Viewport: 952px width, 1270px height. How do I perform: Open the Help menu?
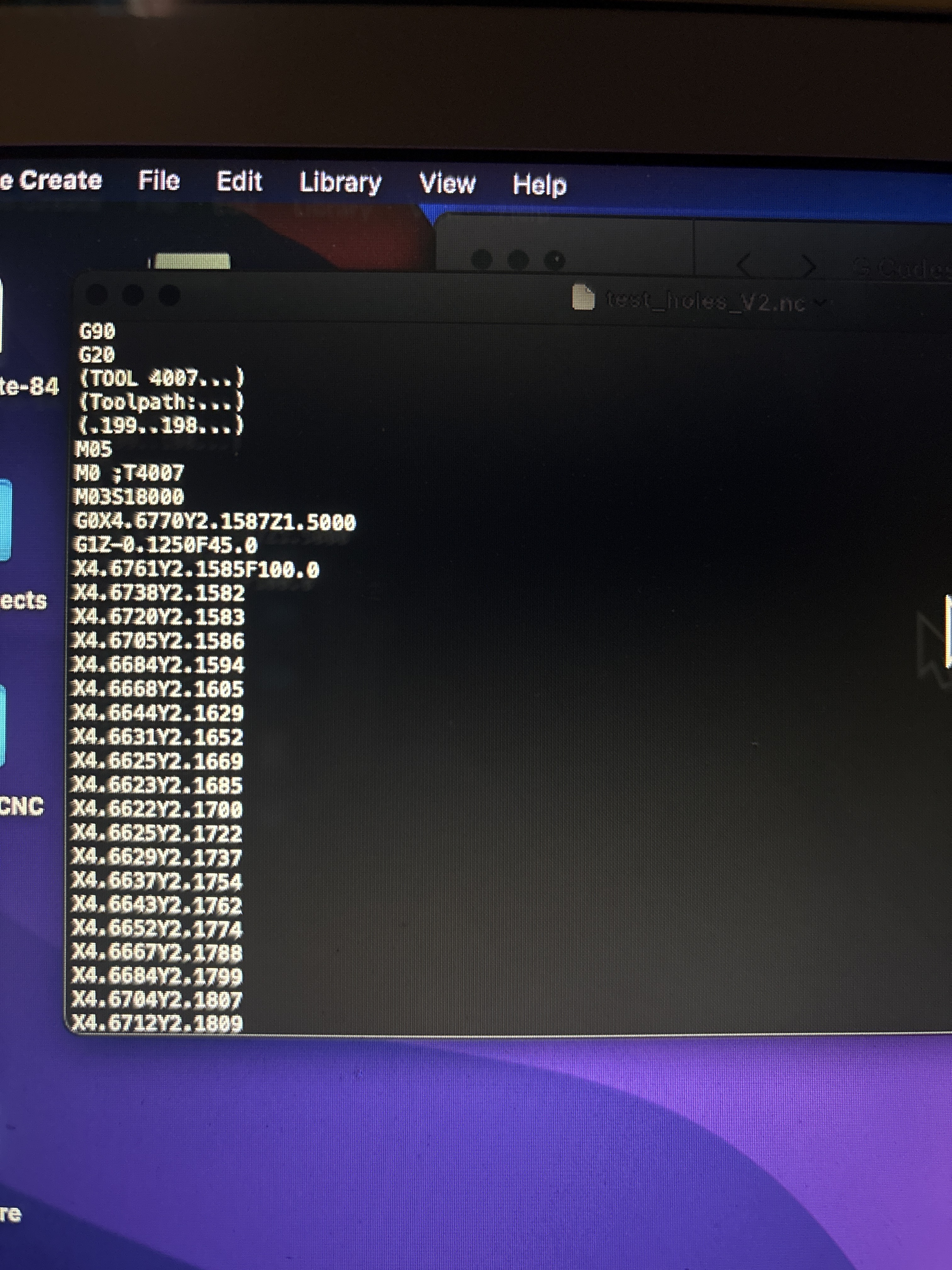(539, 185)
